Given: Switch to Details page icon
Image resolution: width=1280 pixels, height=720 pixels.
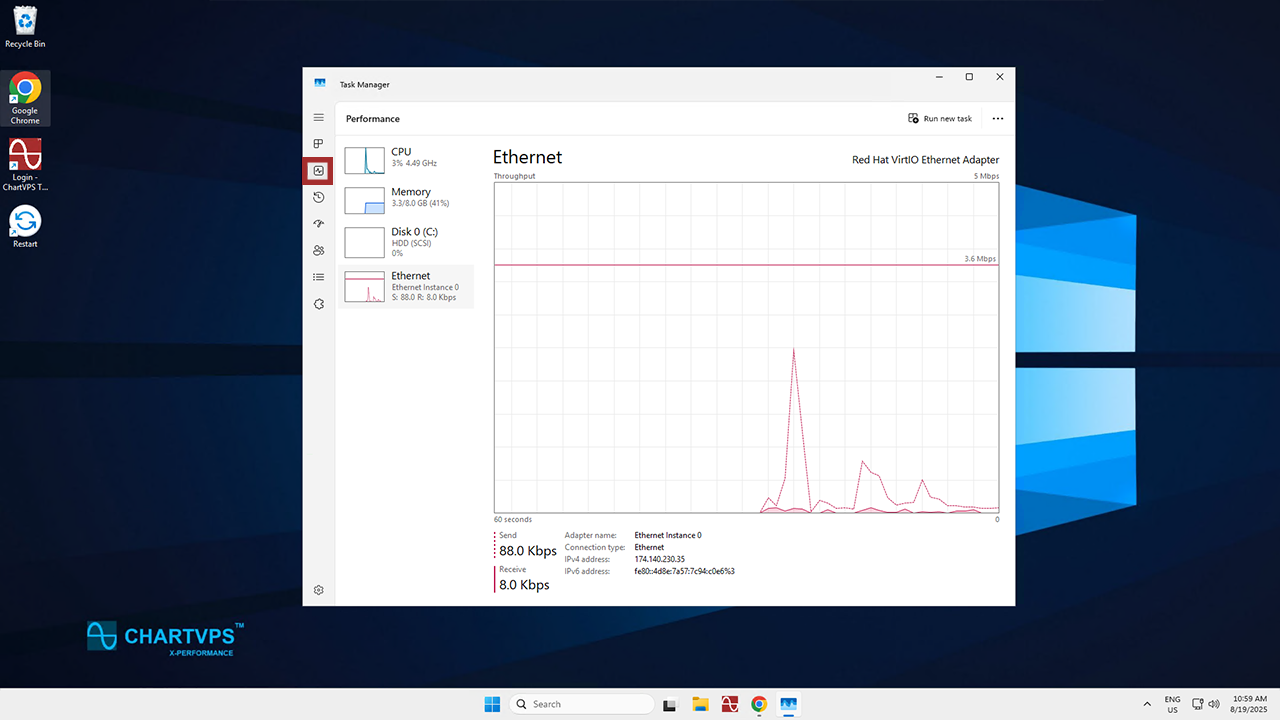Looking at the screenshot, I should click(x=319, y=277).
